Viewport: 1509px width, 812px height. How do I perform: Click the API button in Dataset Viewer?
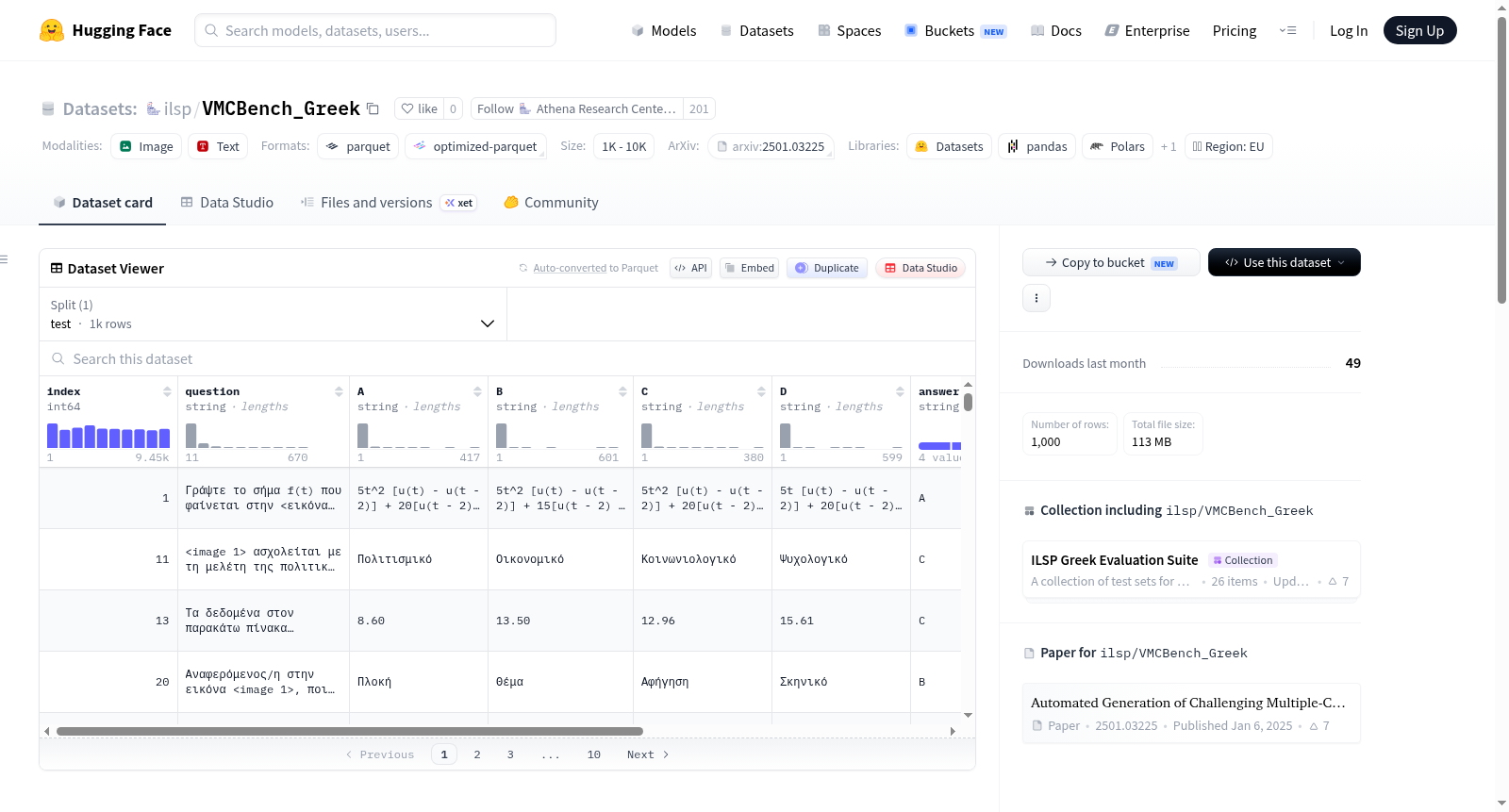(x=690, y=268)
